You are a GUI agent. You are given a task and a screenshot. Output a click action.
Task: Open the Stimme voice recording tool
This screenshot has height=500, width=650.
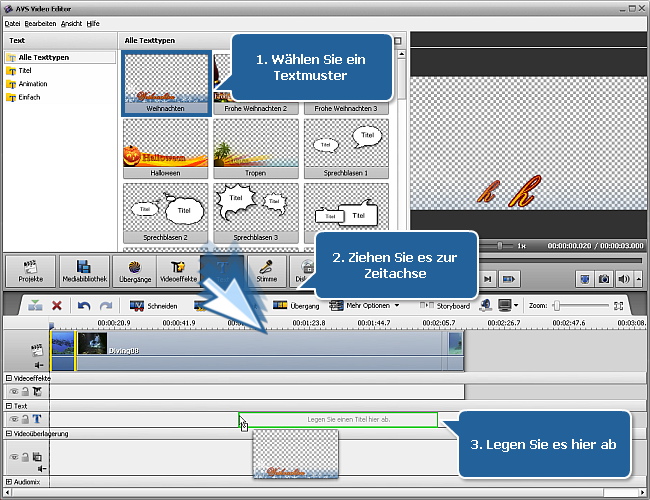pos(267,271)
